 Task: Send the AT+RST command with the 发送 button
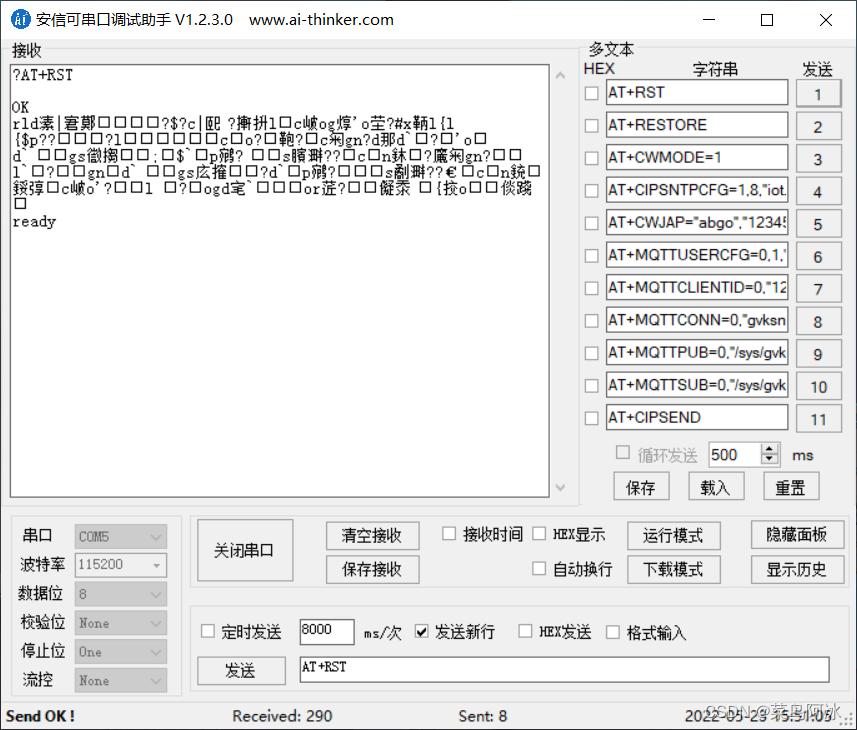[240, 671]
